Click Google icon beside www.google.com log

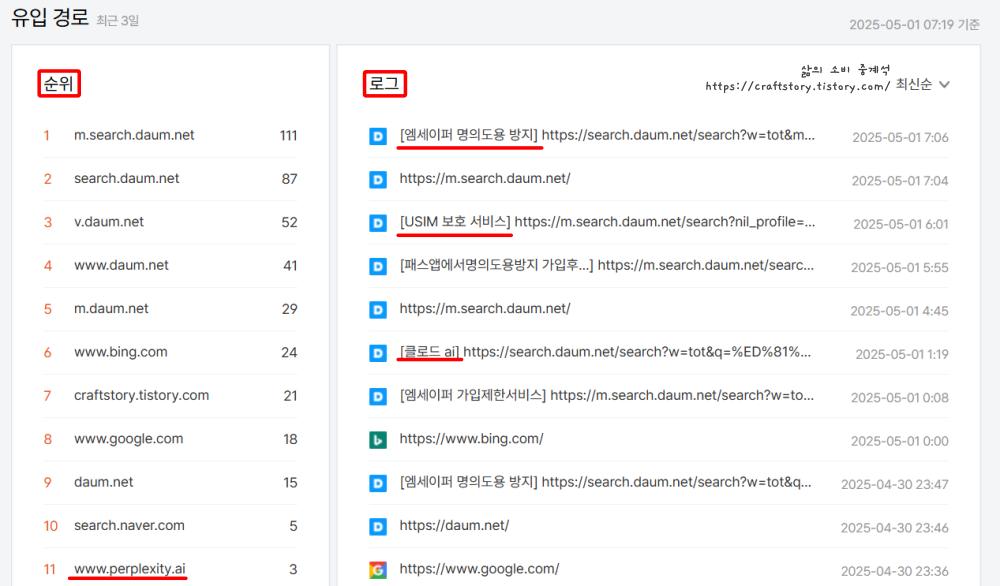pos(378,569)
